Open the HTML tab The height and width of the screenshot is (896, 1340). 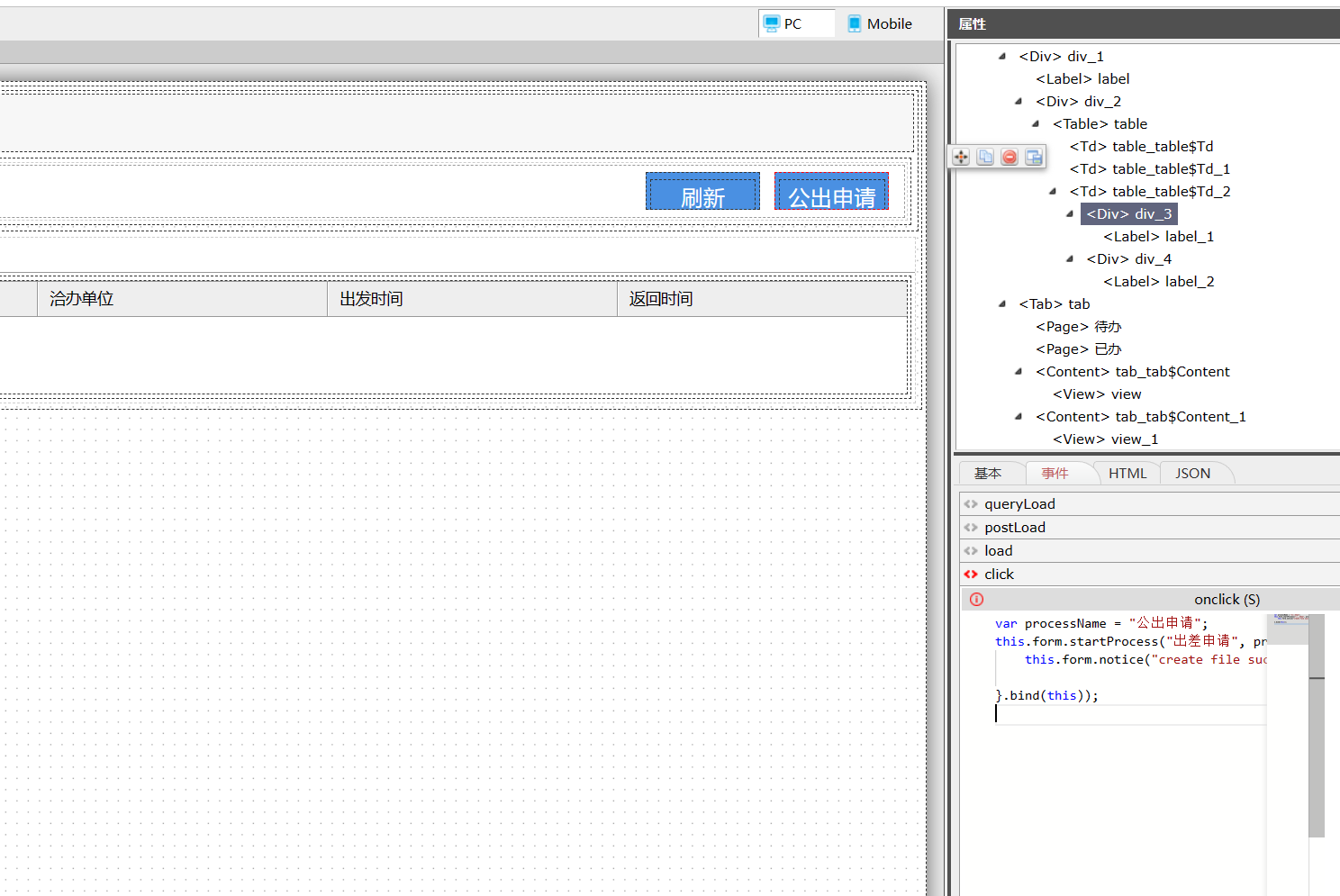click(x=1127, y=474)
